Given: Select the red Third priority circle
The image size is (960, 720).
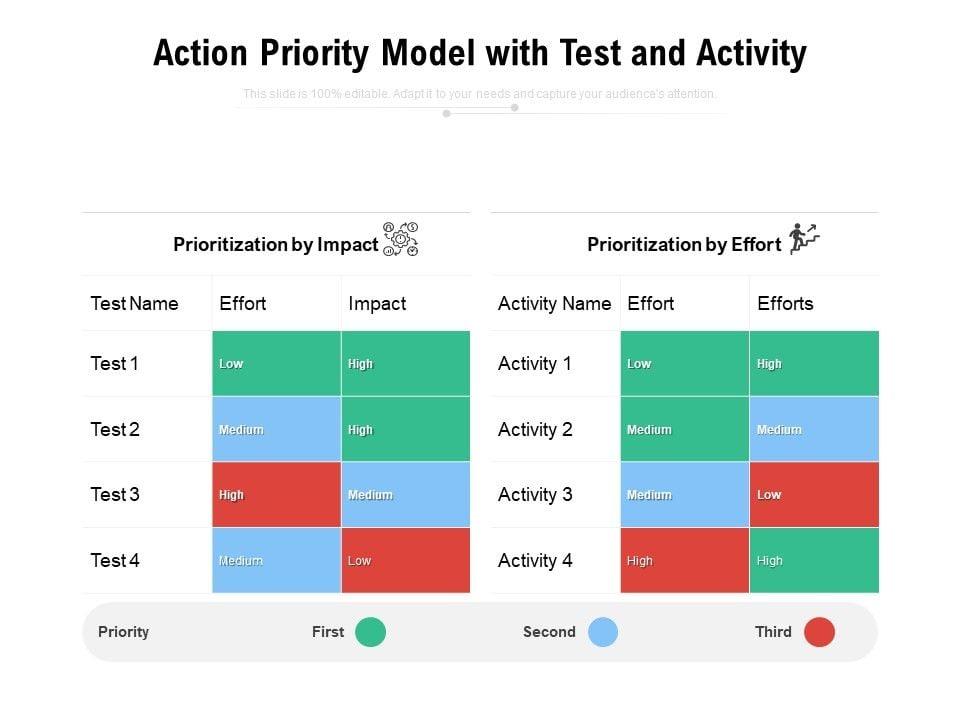Looking at the screenshot, I should (819, 632).
